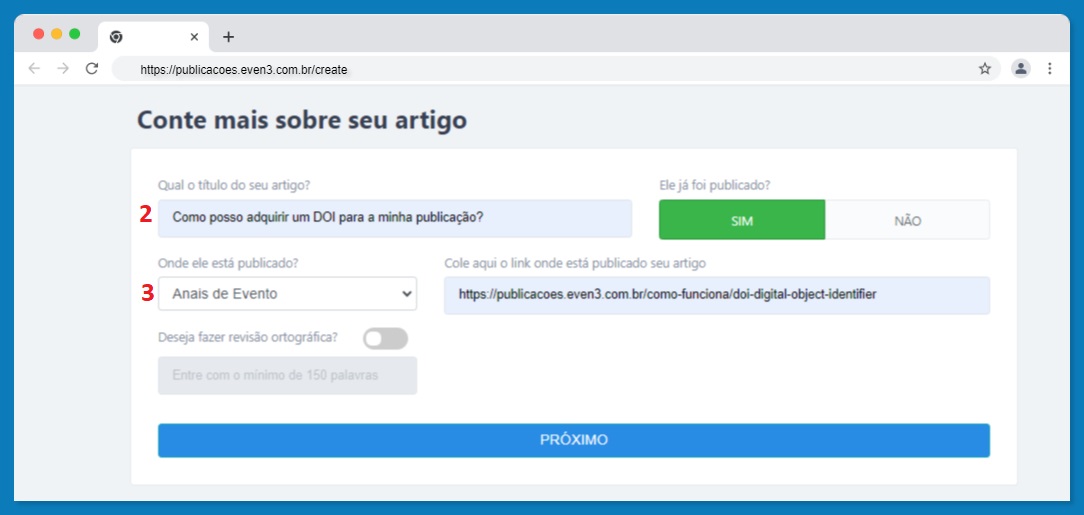Screen dimensions: 1084x515
Task: Toggle the revisão ortográfica switch
Action: coord(385,339)
